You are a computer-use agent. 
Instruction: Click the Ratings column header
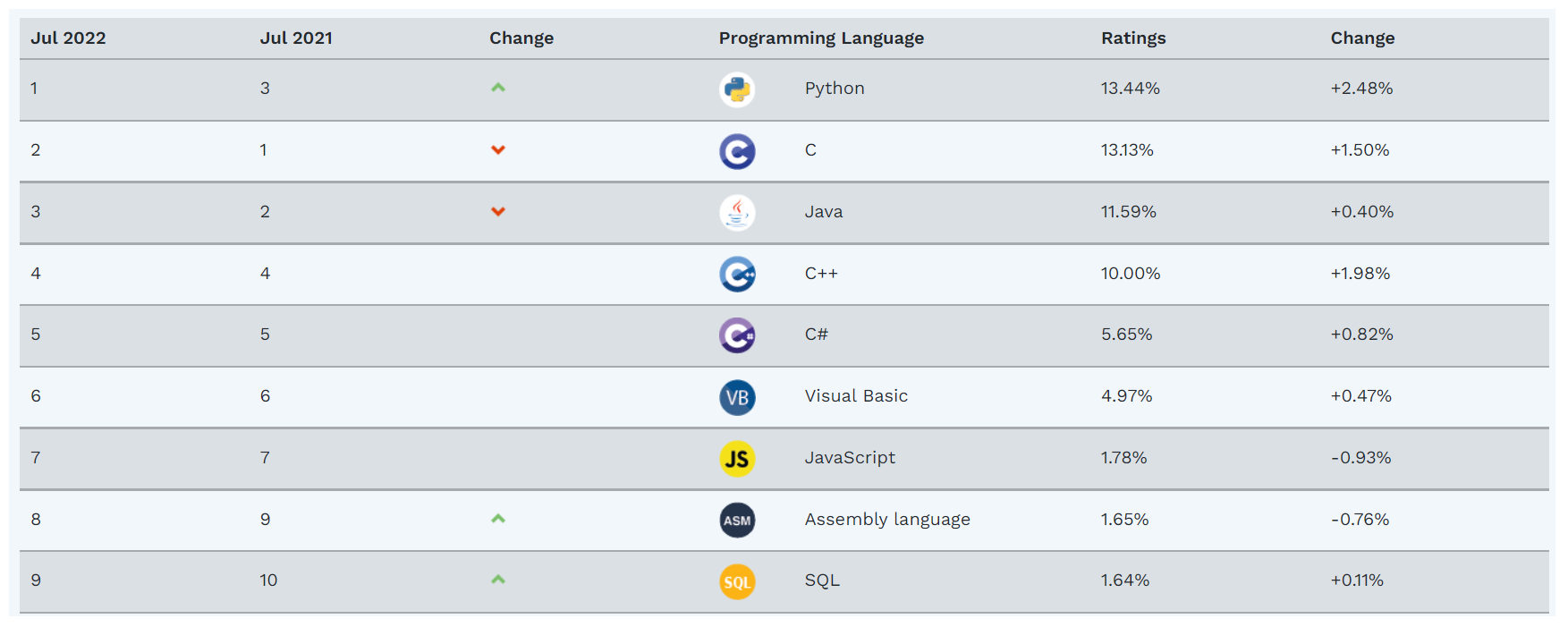[1133, 38]
